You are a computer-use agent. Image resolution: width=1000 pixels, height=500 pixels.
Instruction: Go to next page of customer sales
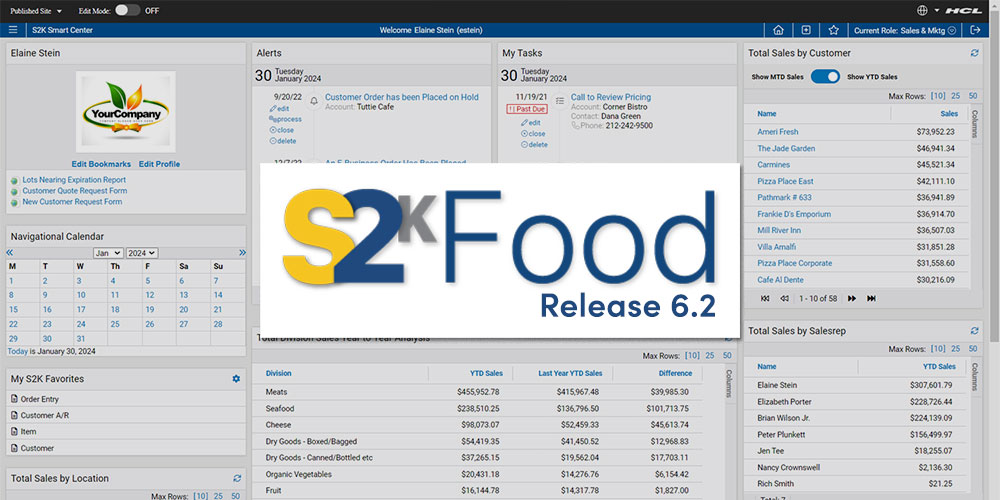pyautogui.click(x=851, y=298)
